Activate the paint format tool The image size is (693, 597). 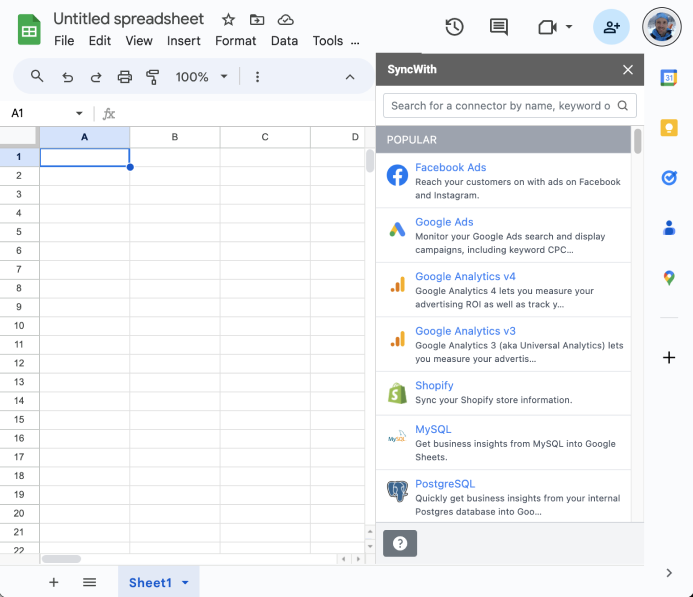[x=152, y=77]
